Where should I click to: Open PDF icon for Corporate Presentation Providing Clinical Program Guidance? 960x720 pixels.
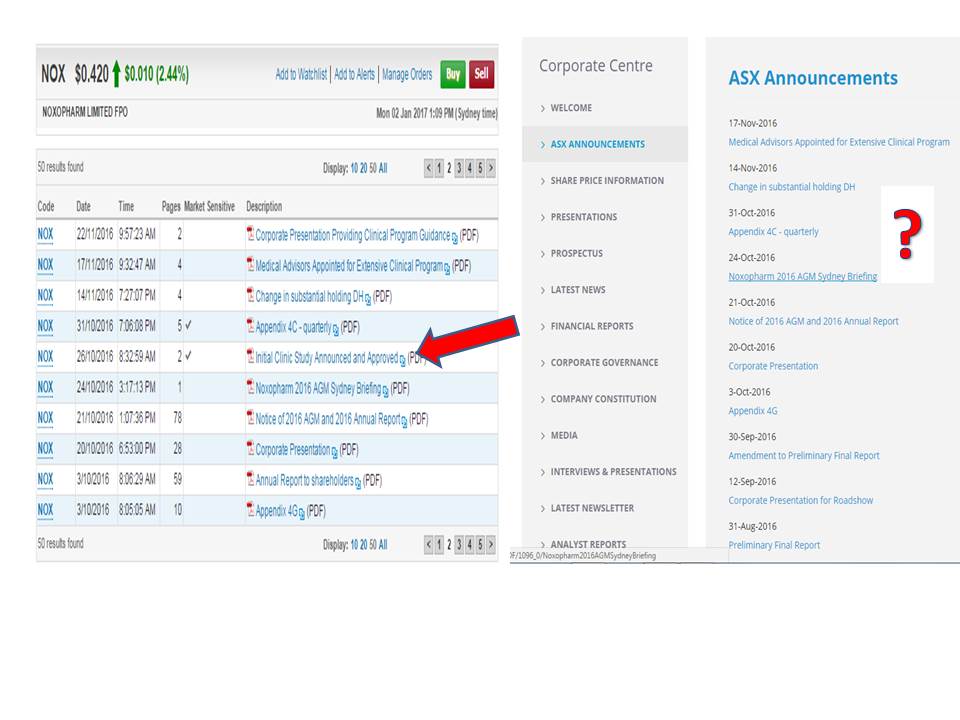point(250,234)
